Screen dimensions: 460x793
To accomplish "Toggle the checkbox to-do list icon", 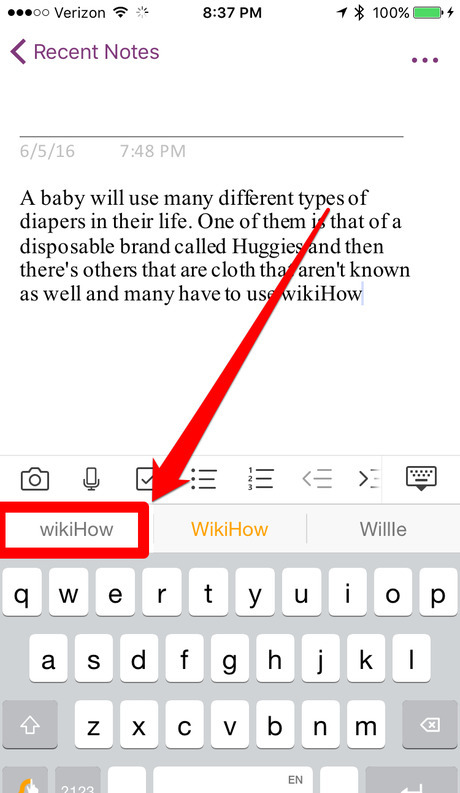I will click(x=146, y=478).
